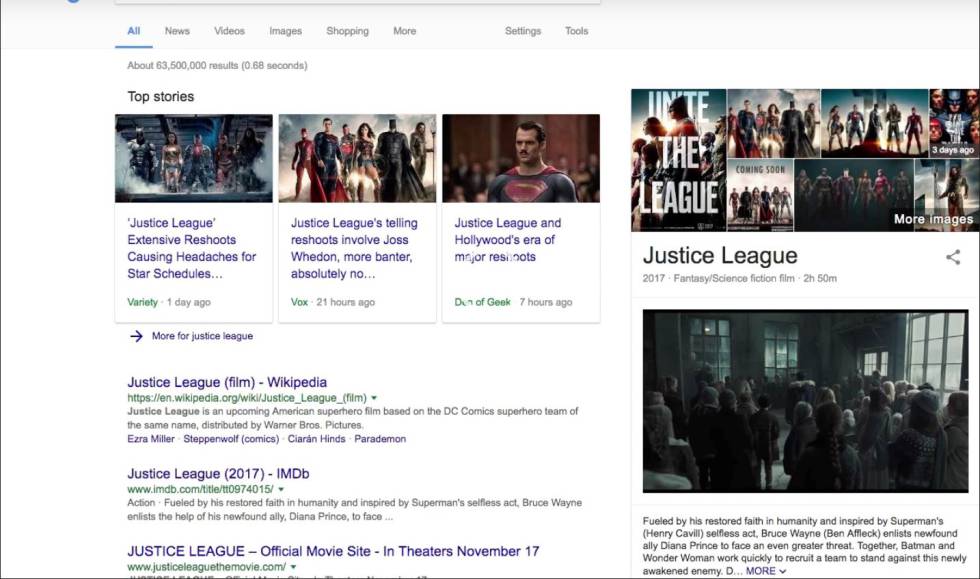Expand the description with MORE link

(x=766, y=571)
